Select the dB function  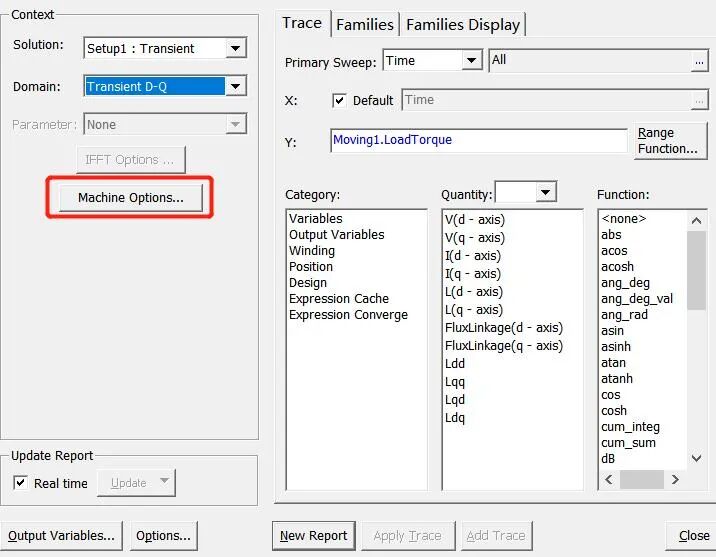click(608, 459)
